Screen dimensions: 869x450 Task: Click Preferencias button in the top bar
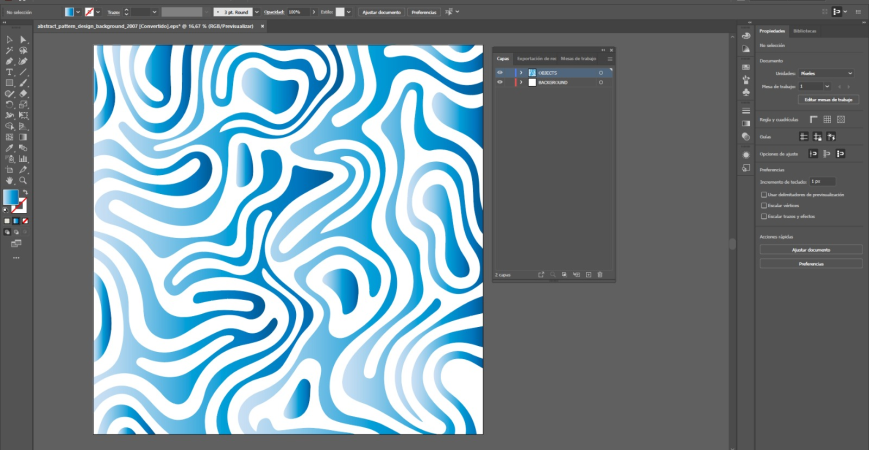[423, 12]
